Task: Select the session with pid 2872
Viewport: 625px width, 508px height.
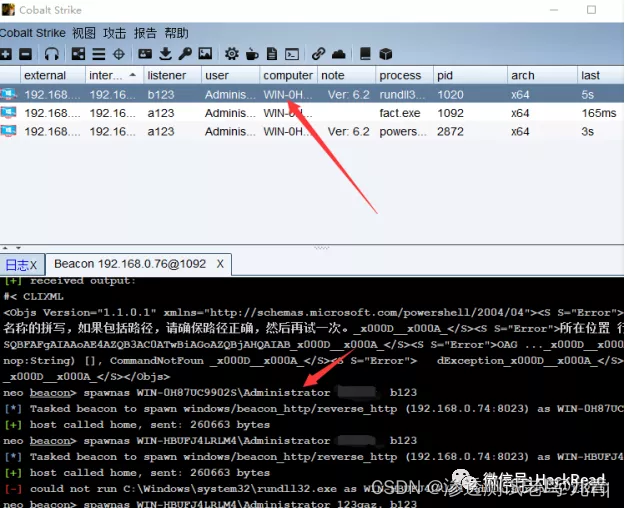Action: pos(312,131)
